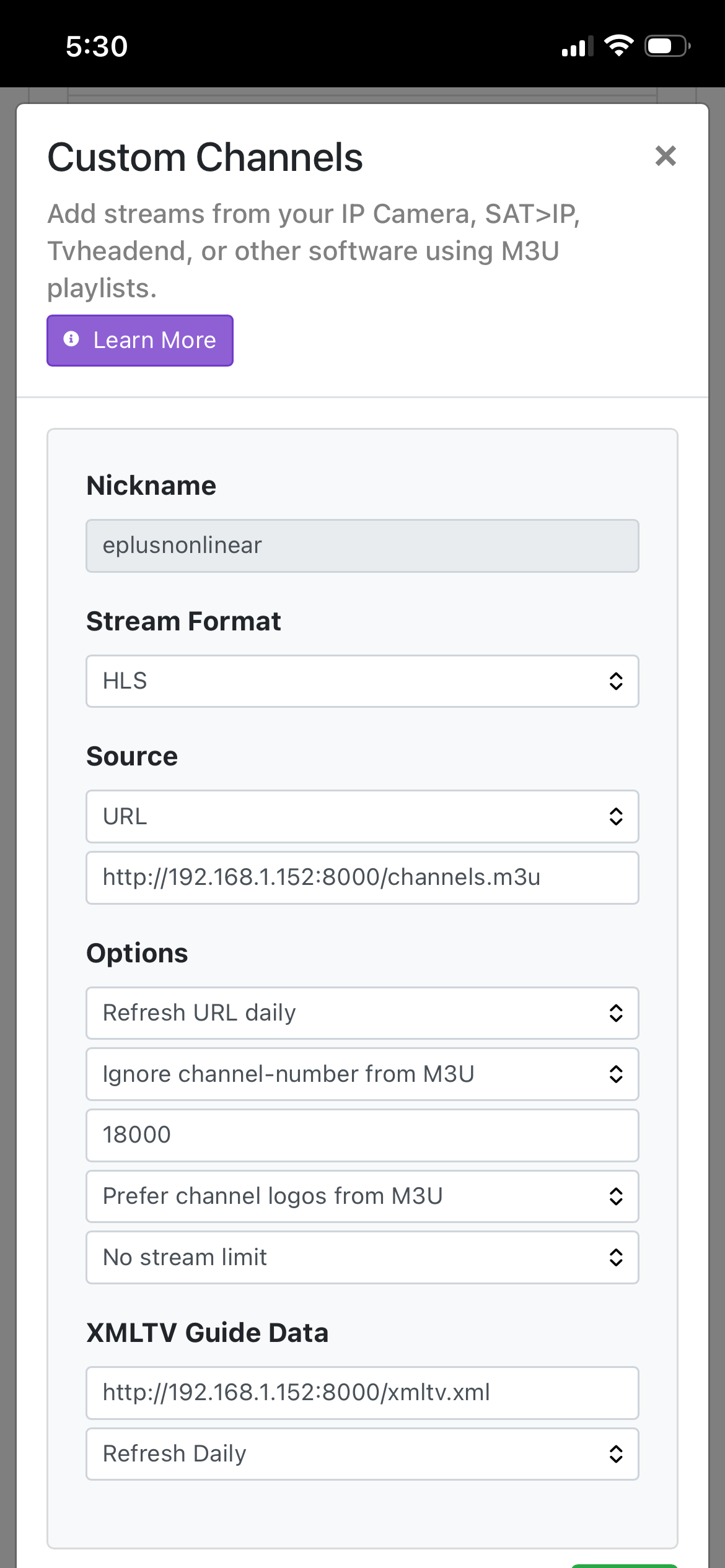Viewport: 725px width, 1568px height.
Task: Click chevron on Ignore channel-number select
Action: (615, 1074)
